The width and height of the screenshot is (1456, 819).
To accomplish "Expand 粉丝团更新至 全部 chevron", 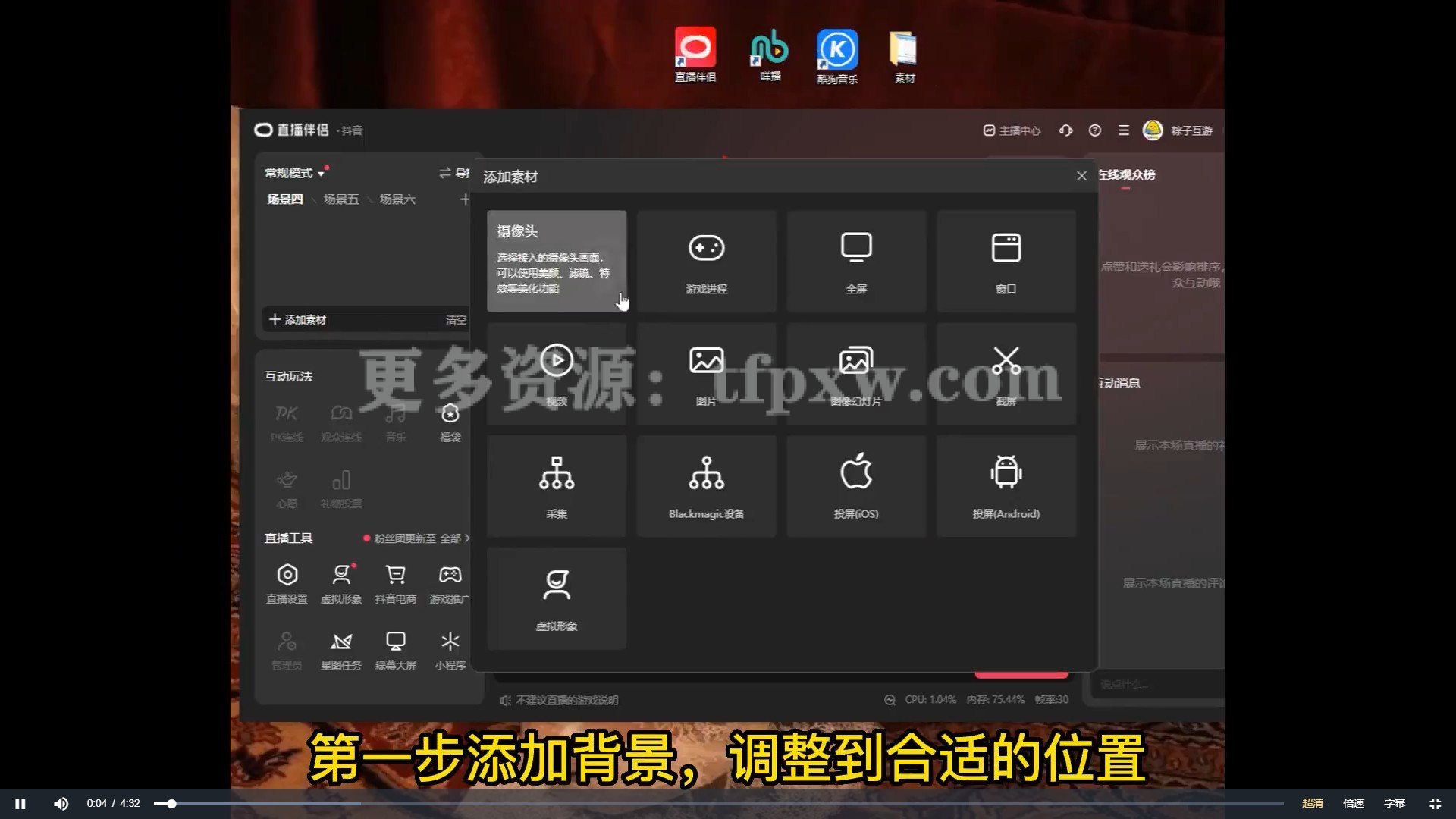I will (466, 538).
